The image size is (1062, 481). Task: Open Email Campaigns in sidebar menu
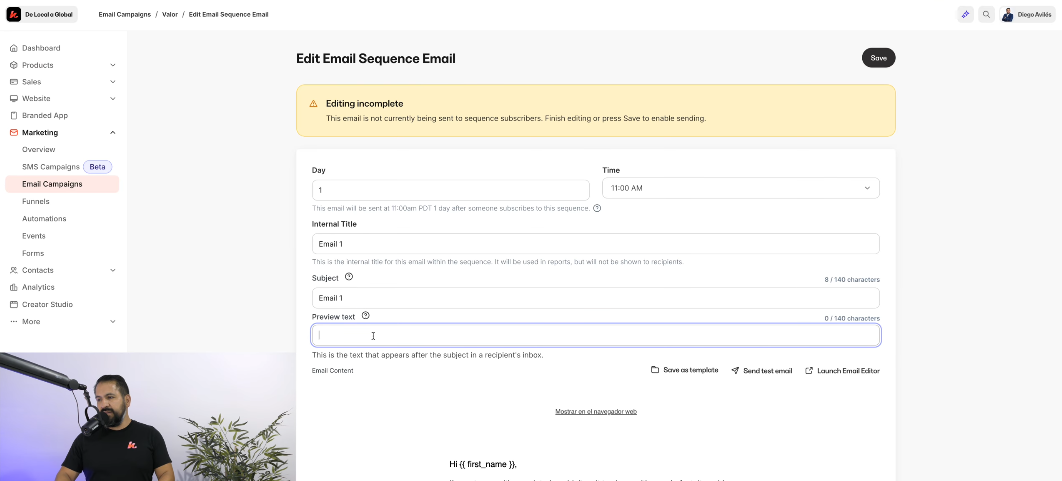click(x=52, y=184)
